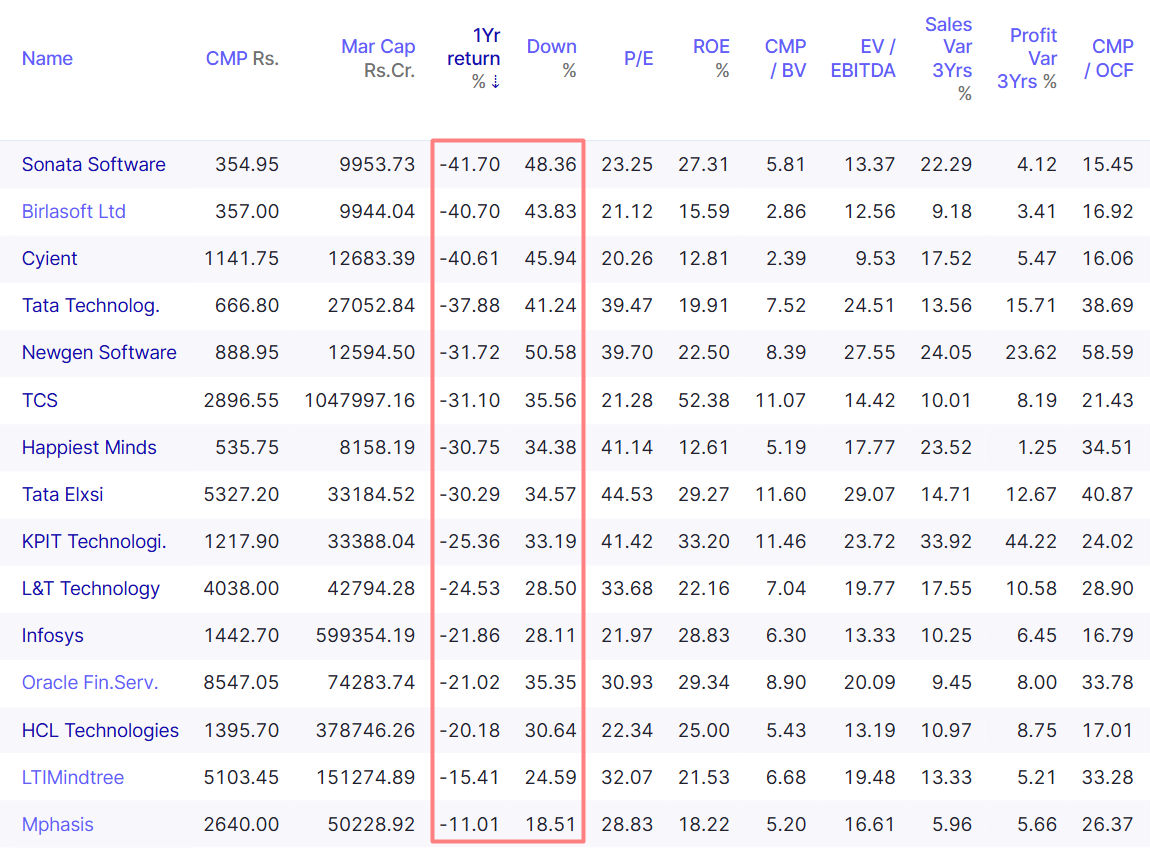Viewport: 1150px width, 855px height.
Task: Open Birlasoft Ltd company link
Action: click(x=74, y=211)
